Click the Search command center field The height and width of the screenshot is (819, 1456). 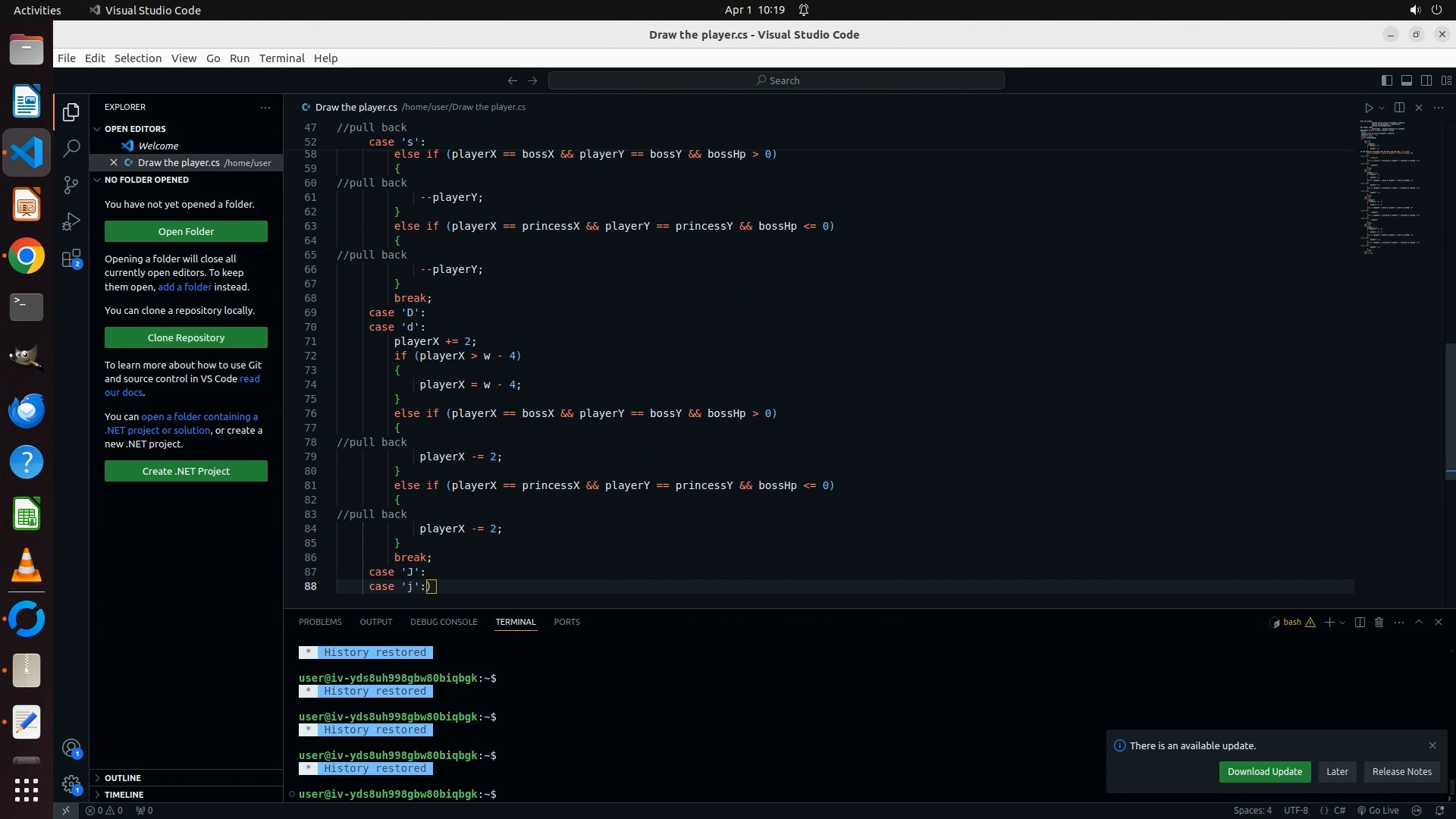click(777, 80)
